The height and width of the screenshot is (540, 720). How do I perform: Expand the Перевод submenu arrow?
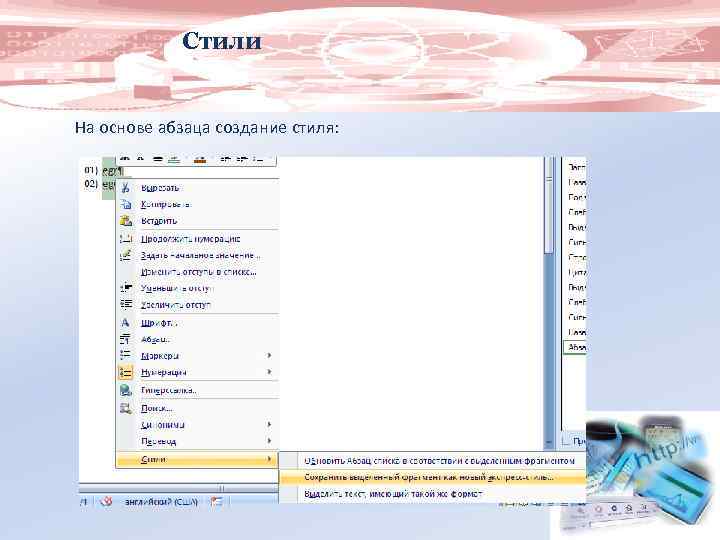(270, 441)
